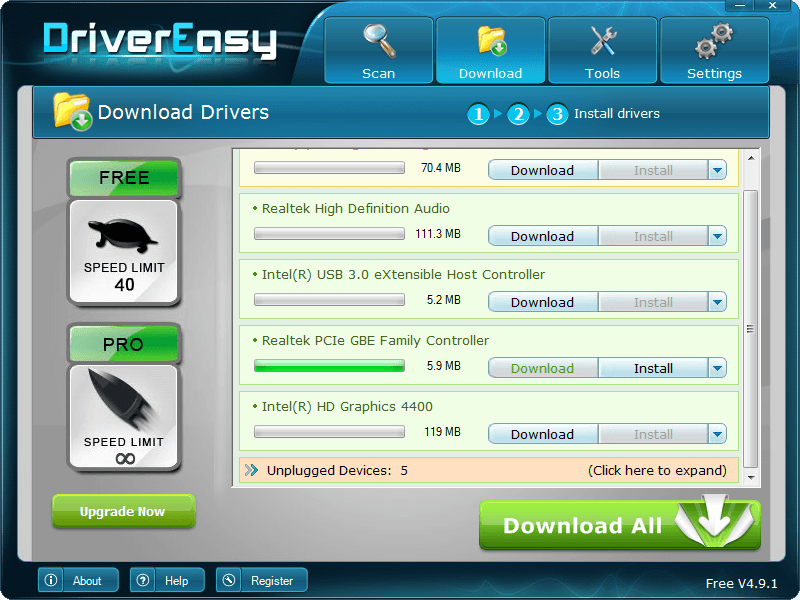Click the rocket unlimited speed icon
The height and width of the screenshot is (600, 800).
point(124,417)
